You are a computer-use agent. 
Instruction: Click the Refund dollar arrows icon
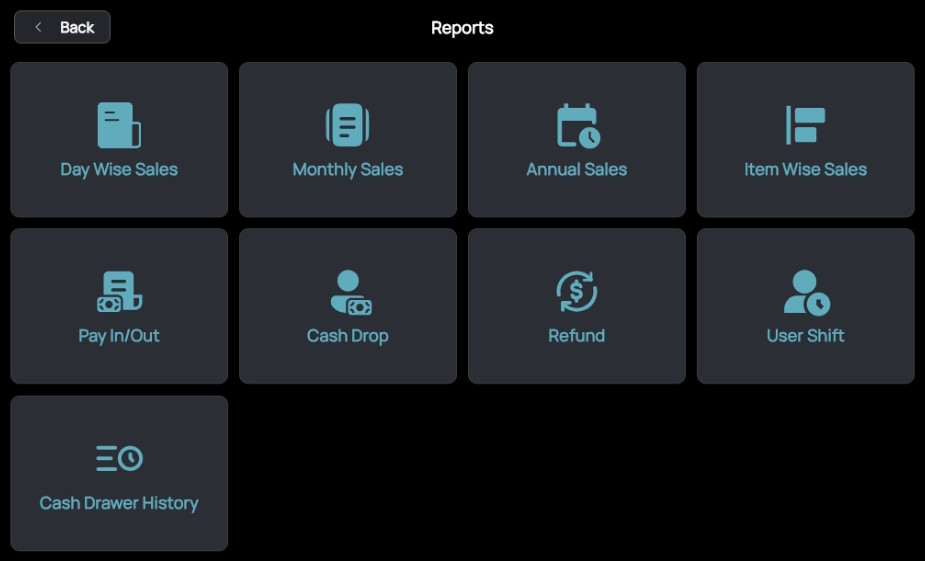[577, 291]
